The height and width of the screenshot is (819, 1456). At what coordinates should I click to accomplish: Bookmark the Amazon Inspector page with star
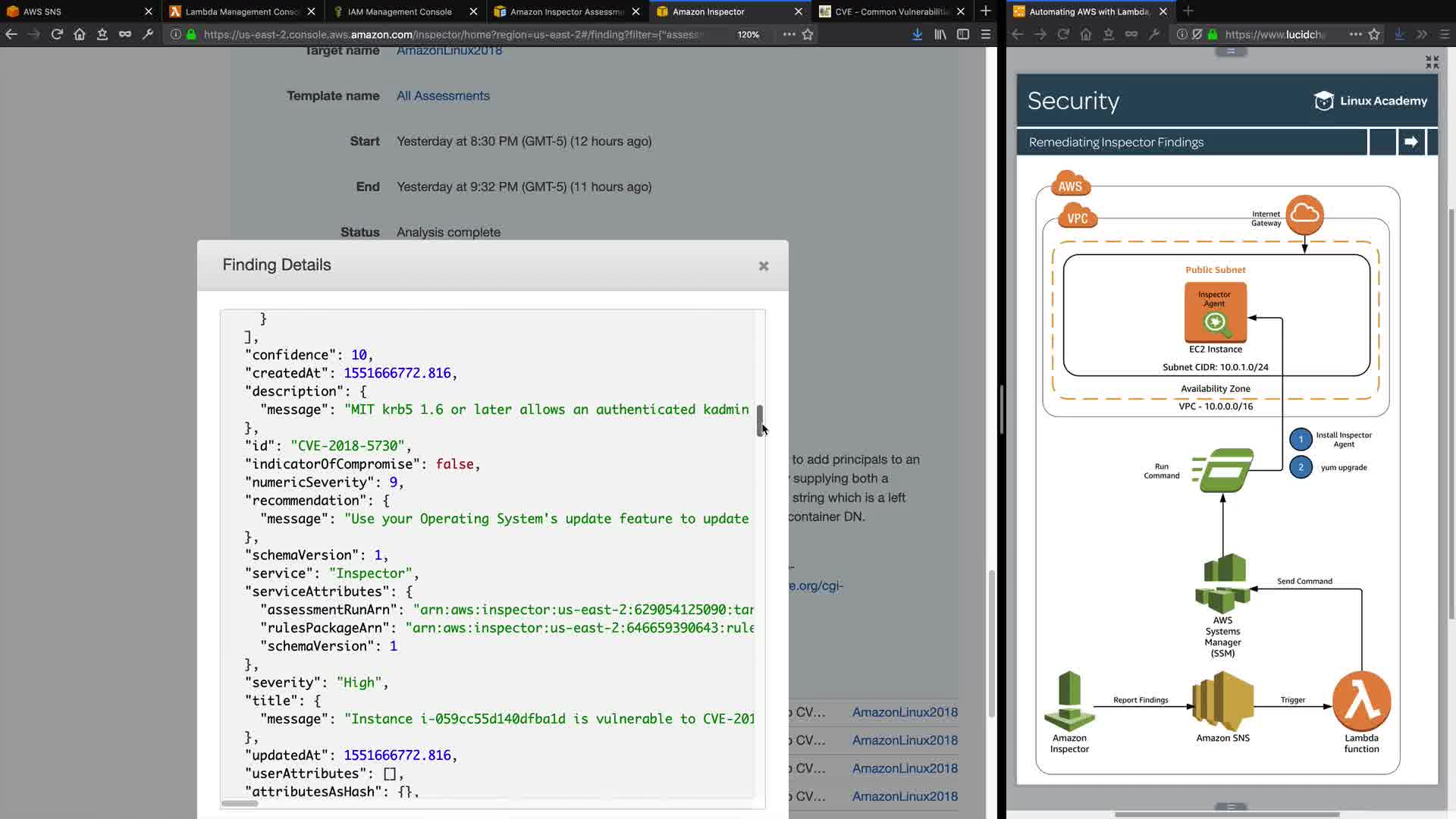[x=808, y=34]
